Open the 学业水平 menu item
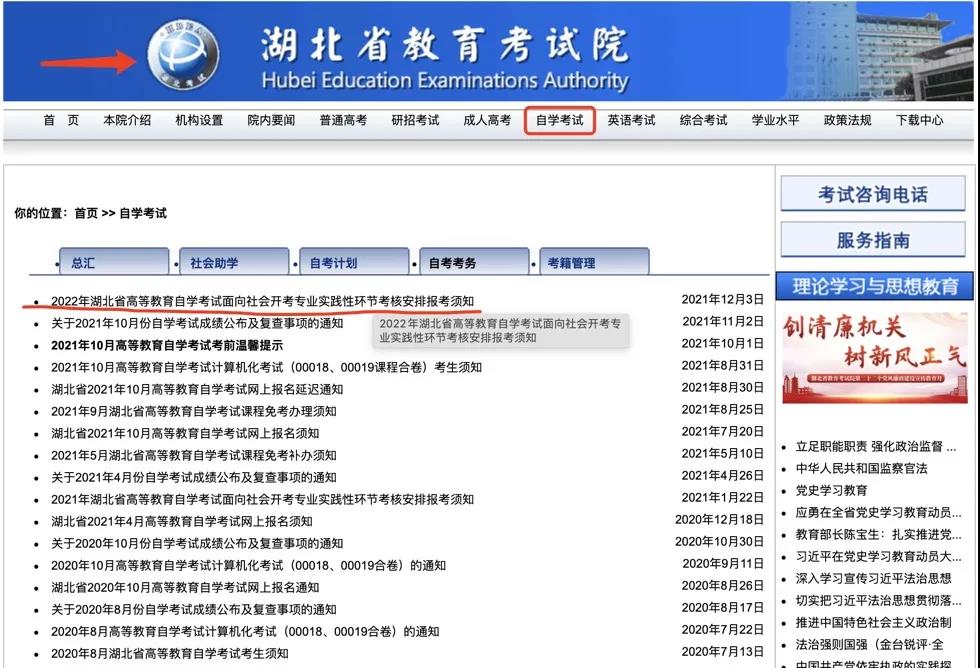This screenshot has width=980, height=668. 775,120
